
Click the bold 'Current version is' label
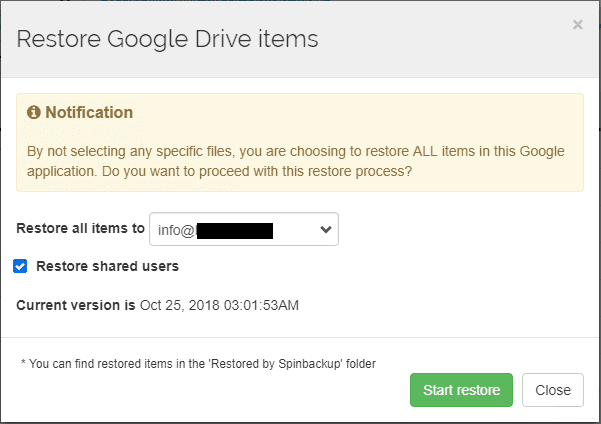coord(76,303)
